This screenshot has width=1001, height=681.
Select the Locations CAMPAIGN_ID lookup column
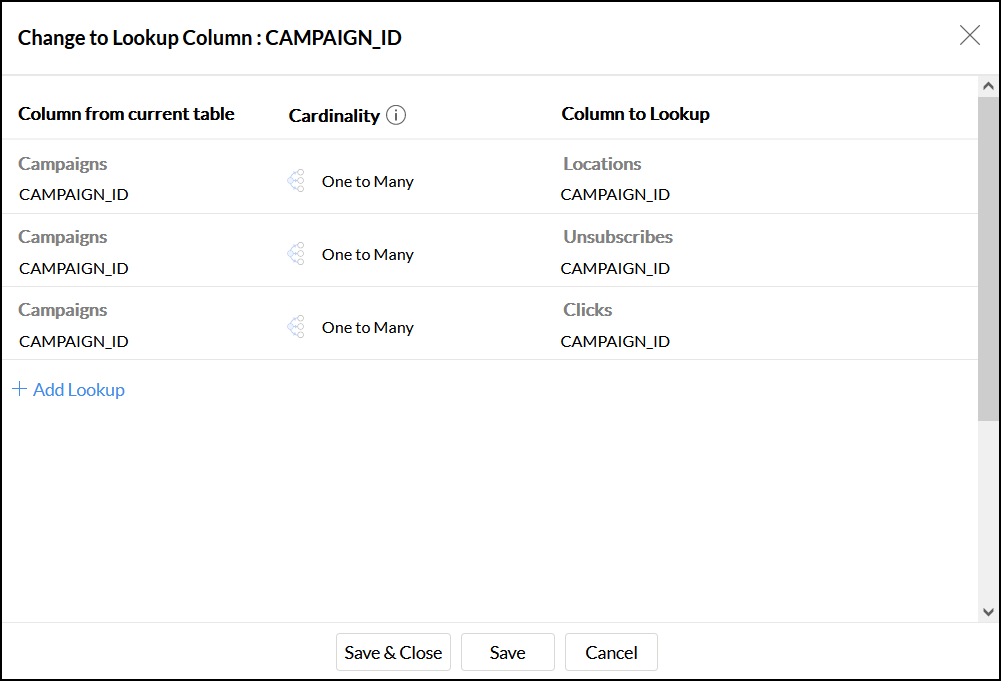(x=615, y=195)
